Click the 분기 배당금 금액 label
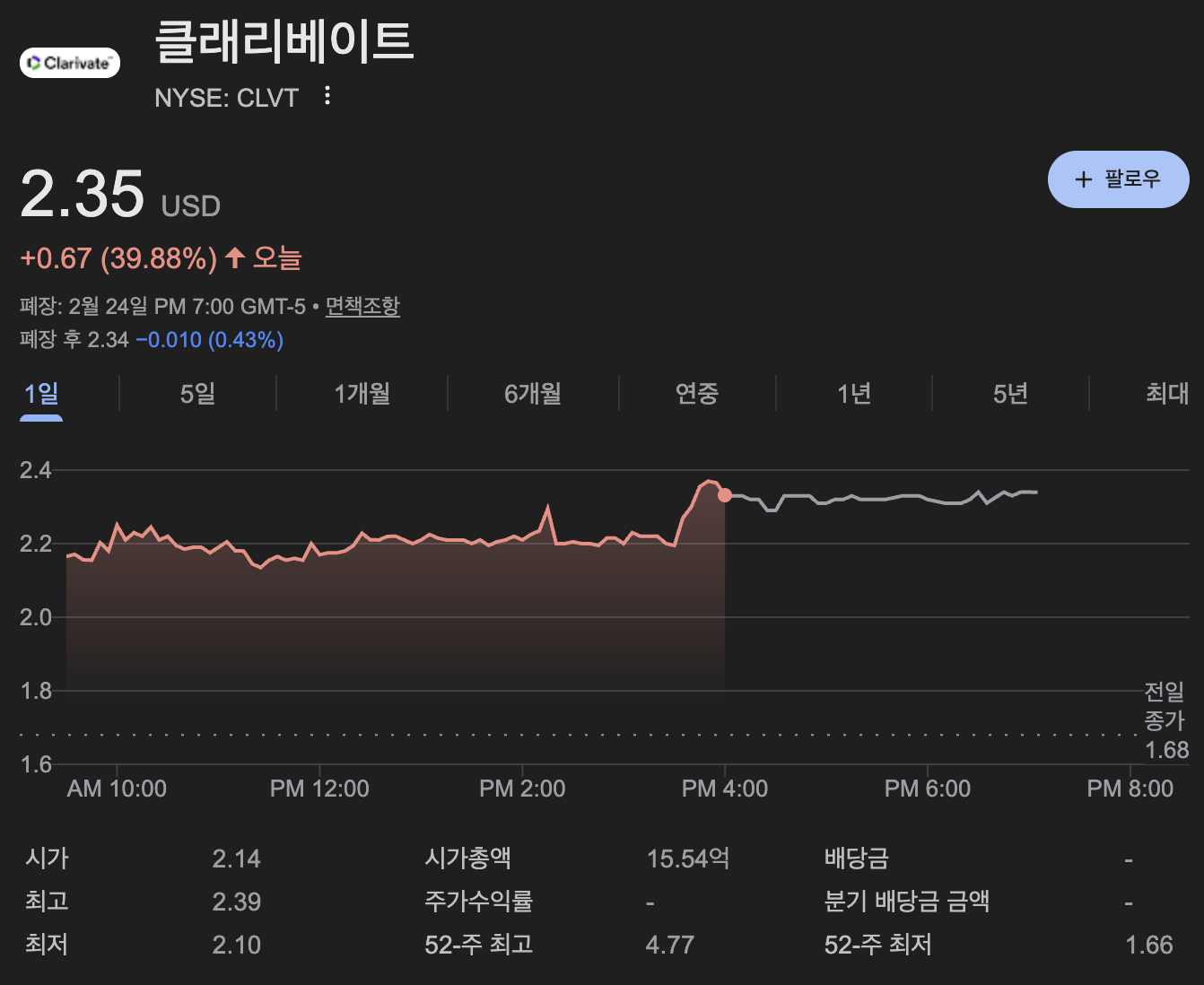Screen dimensions: 1204x985 [x=907, y=902]
